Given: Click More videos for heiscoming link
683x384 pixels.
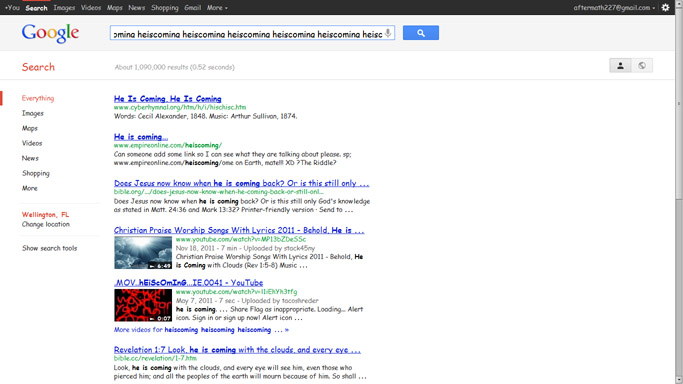Looking at the screenshot, I should click(x=201, y=330).
